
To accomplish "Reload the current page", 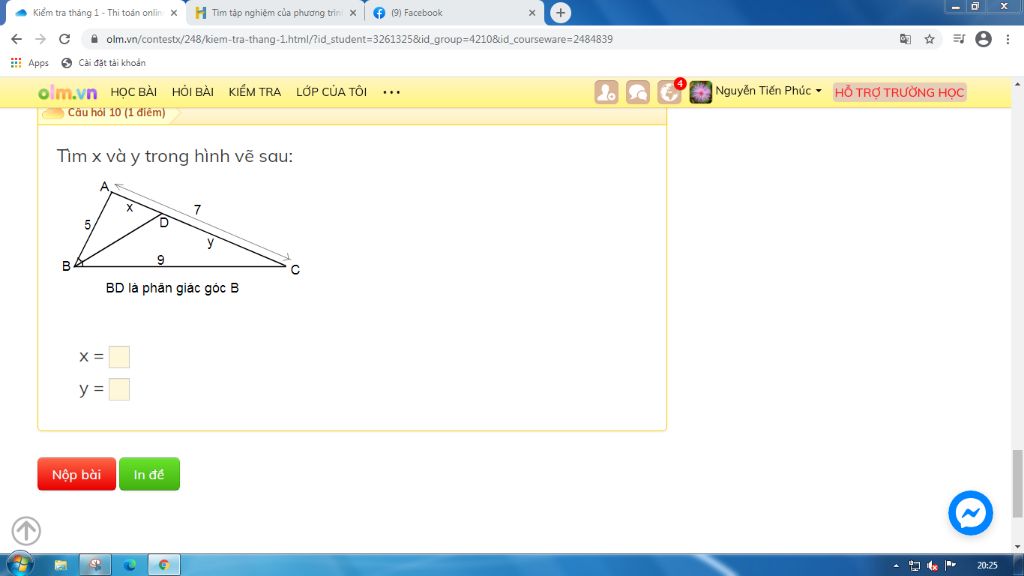I will (64, 39).
